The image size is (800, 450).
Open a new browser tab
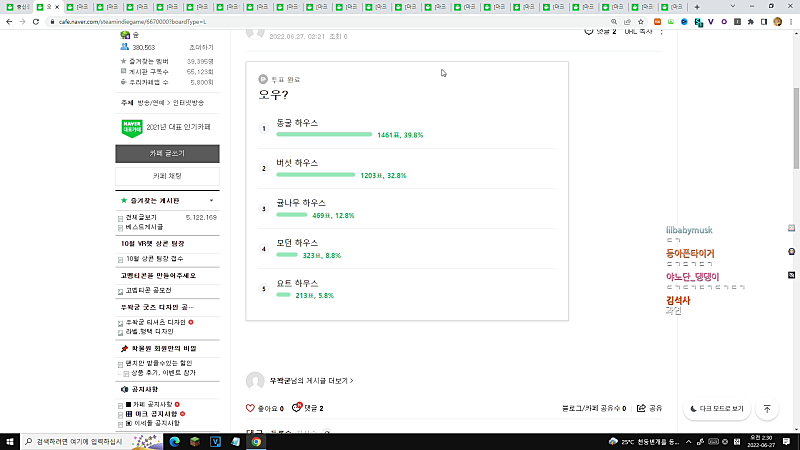696,7
